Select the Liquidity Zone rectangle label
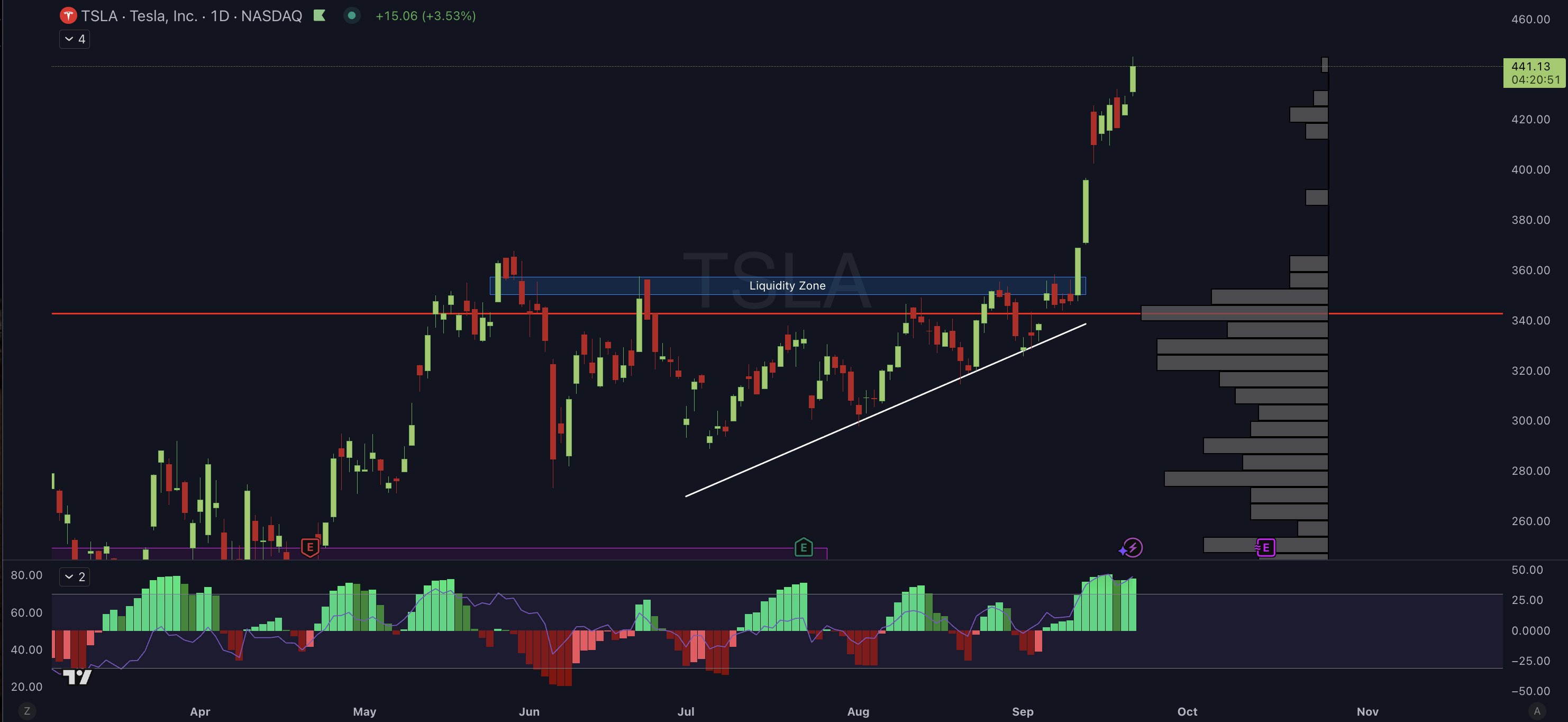This screenshot has width=1568, height=722. click(x=787, y=286)
